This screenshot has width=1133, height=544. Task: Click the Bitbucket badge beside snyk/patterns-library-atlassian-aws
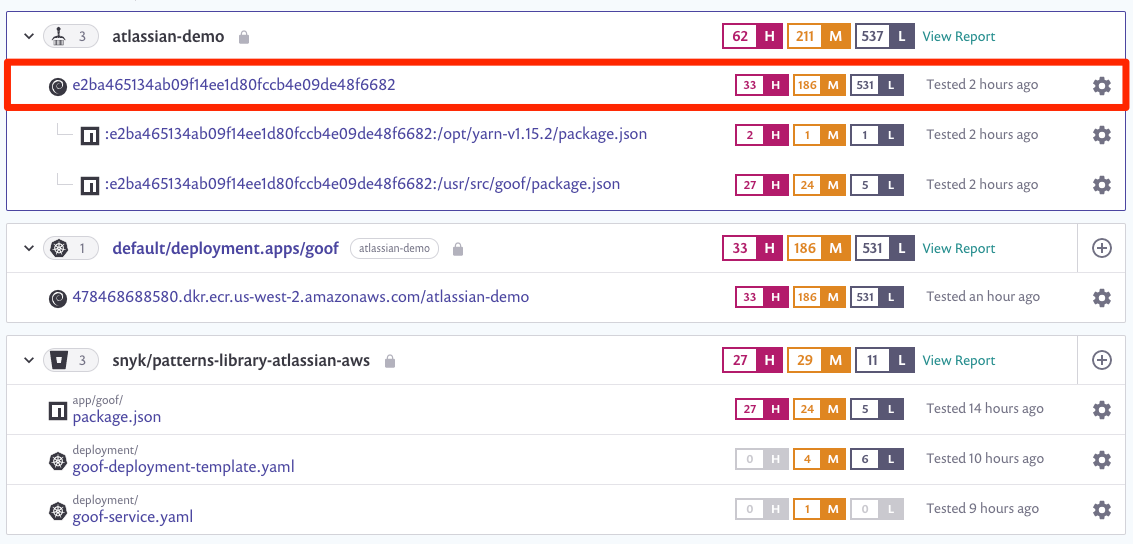pos(71,360)
